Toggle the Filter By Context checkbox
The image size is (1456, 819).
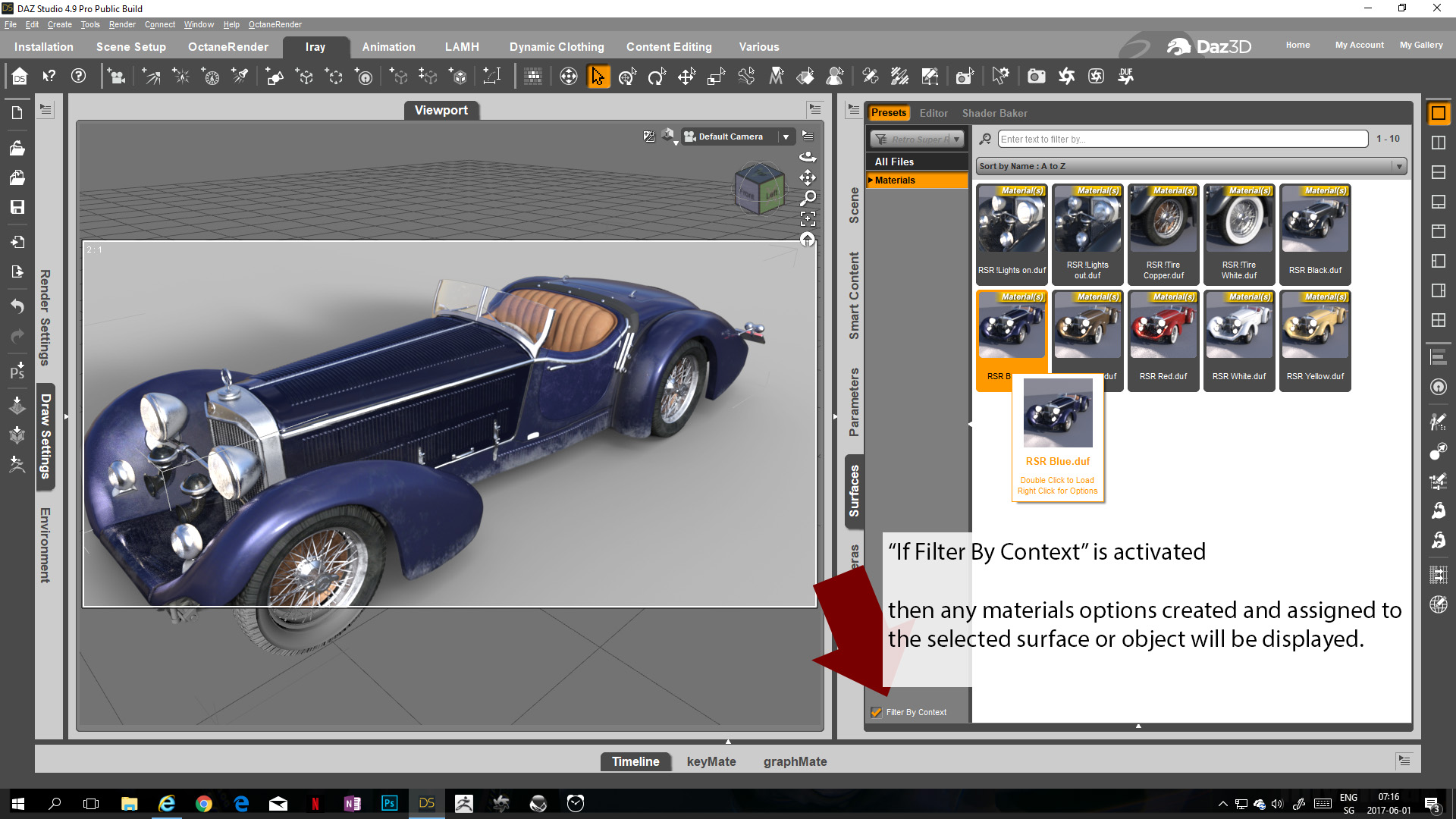[877, 712]
